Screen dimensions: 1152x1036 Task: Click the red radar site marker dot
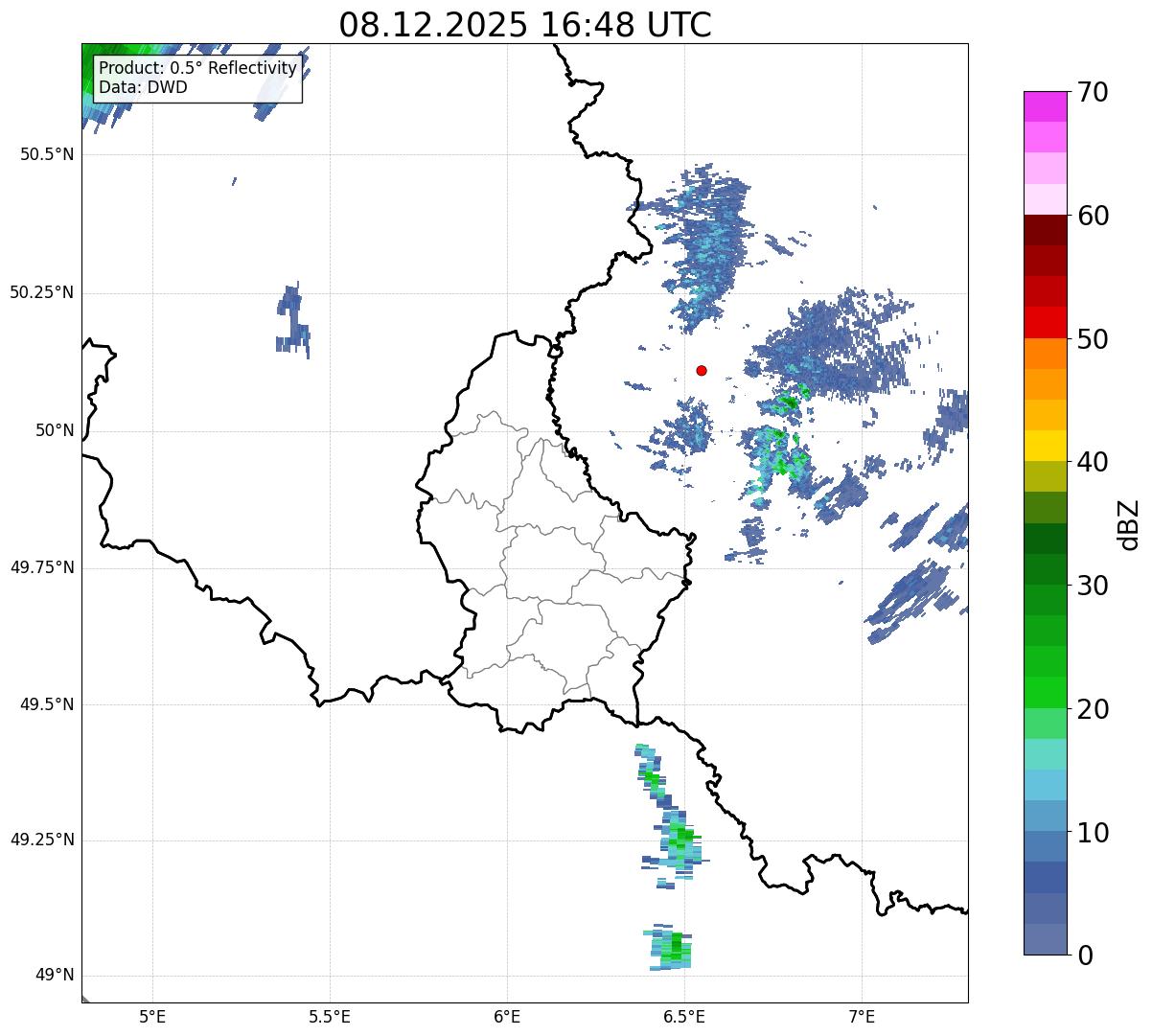click(702, 370)
